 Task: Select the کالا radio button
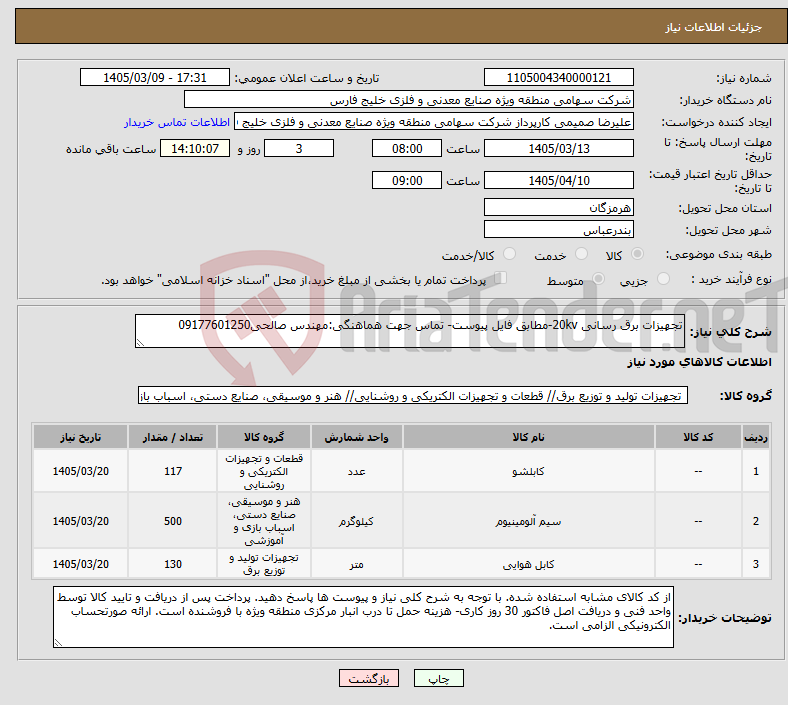tap(637, 254)
